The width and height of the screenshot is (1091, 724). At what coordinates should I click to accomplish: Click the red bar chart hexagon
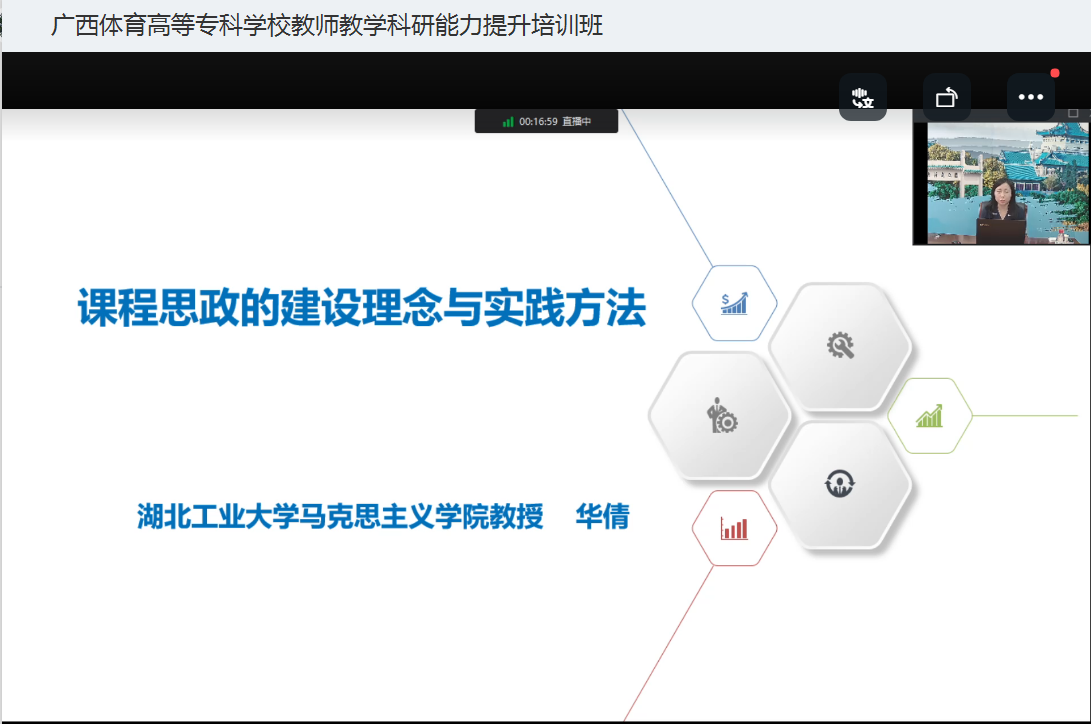click(x=734, y=528)
